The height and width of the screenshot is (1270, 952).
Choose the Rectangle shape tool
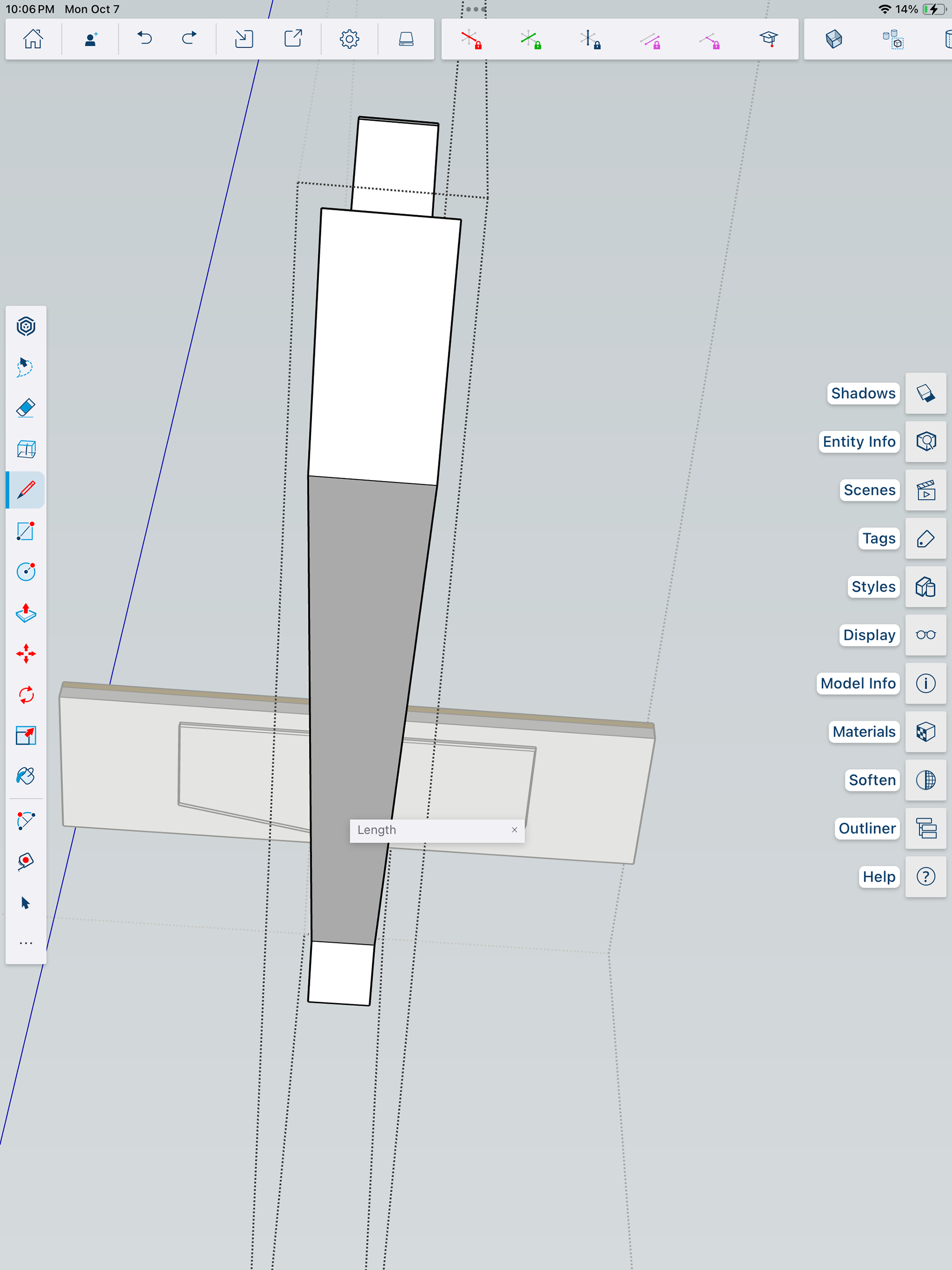tap(26, 531)
